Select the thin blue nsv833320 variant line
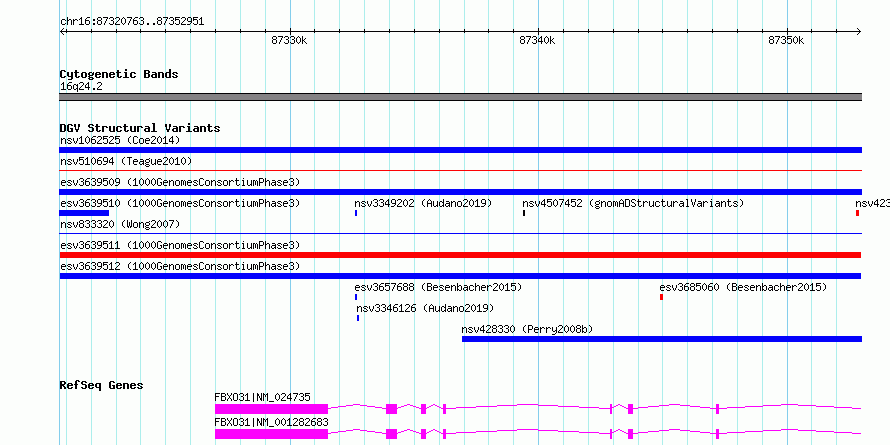The image size is (890, 445). [x=460, y=233]
